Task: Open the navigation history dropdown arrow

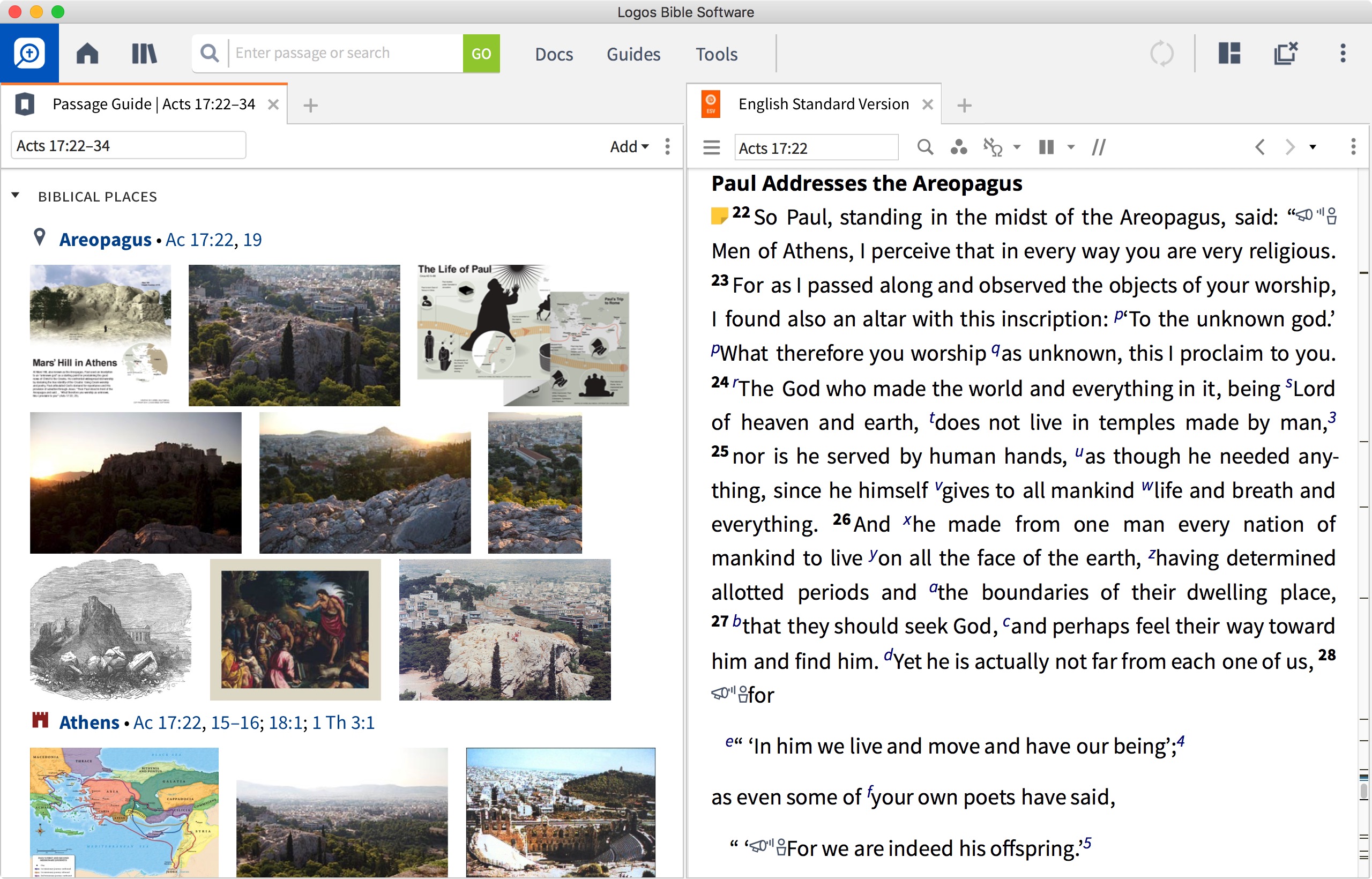Action: (x=1313, y=147)
